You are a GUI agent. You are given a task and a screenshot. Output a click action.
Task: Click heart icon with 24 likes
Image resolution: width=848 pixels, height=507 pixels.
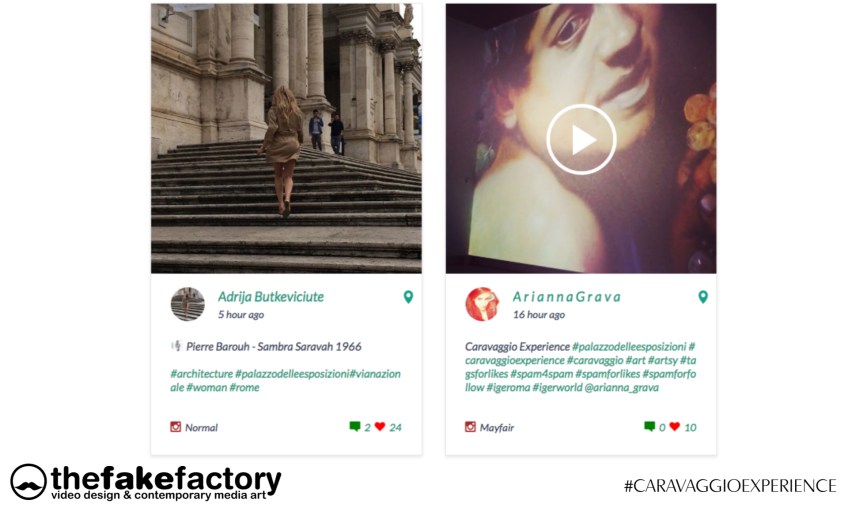click(x=380, y=426)
